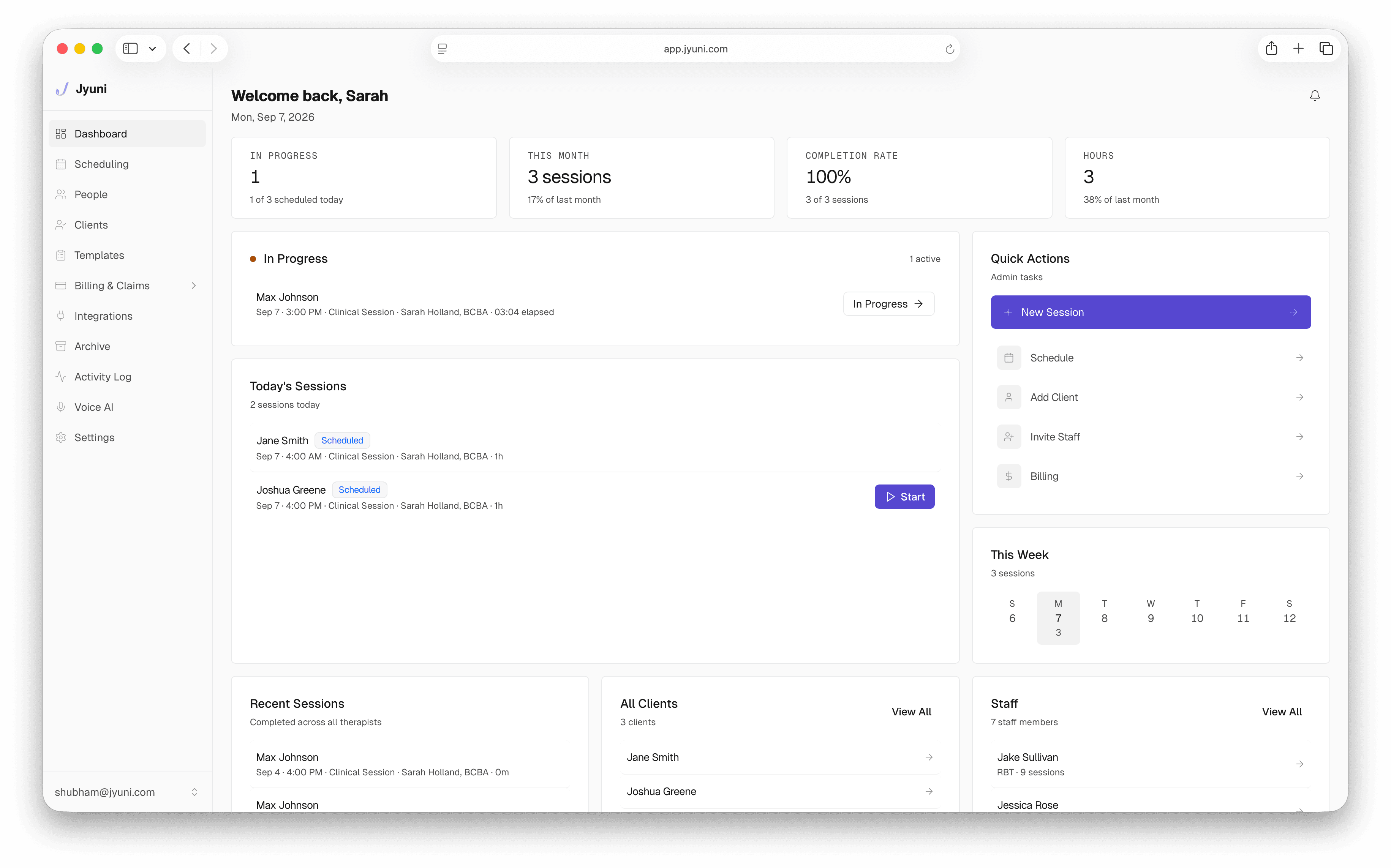Open a new tab with plus icon

[x=1298, y=49]
